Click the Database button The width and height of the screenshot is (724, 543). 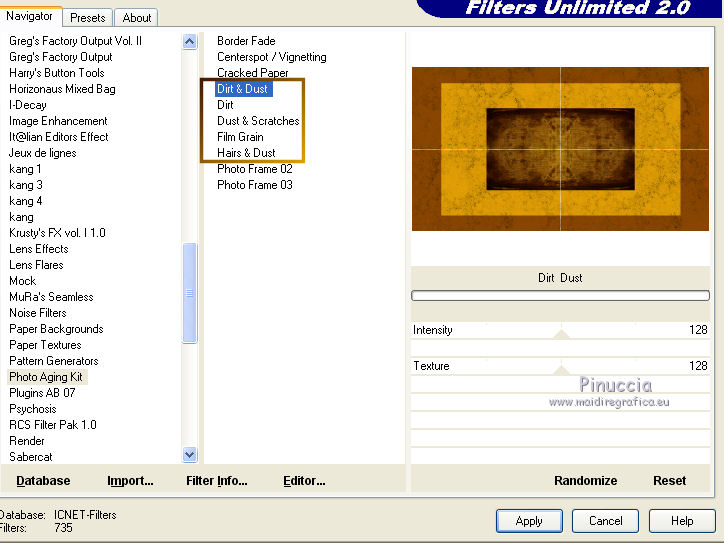pos(43,481)
